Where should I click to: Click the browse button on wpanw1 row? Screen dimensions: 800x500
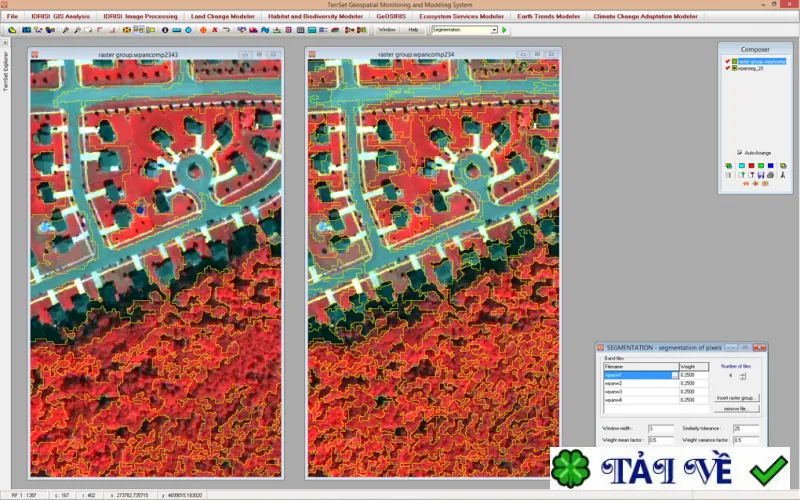(675, 375)
